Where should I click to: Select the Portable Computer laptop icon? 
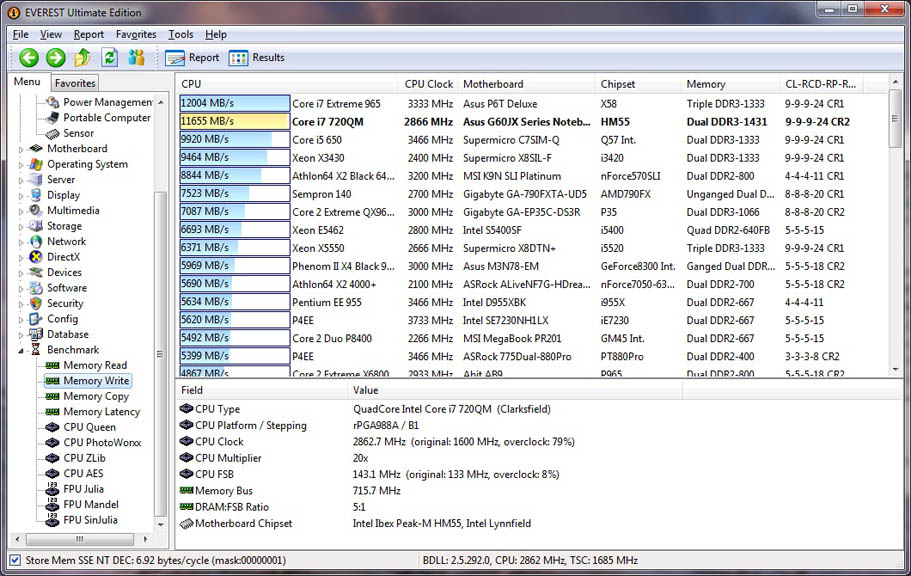click(x=53, y=117)
